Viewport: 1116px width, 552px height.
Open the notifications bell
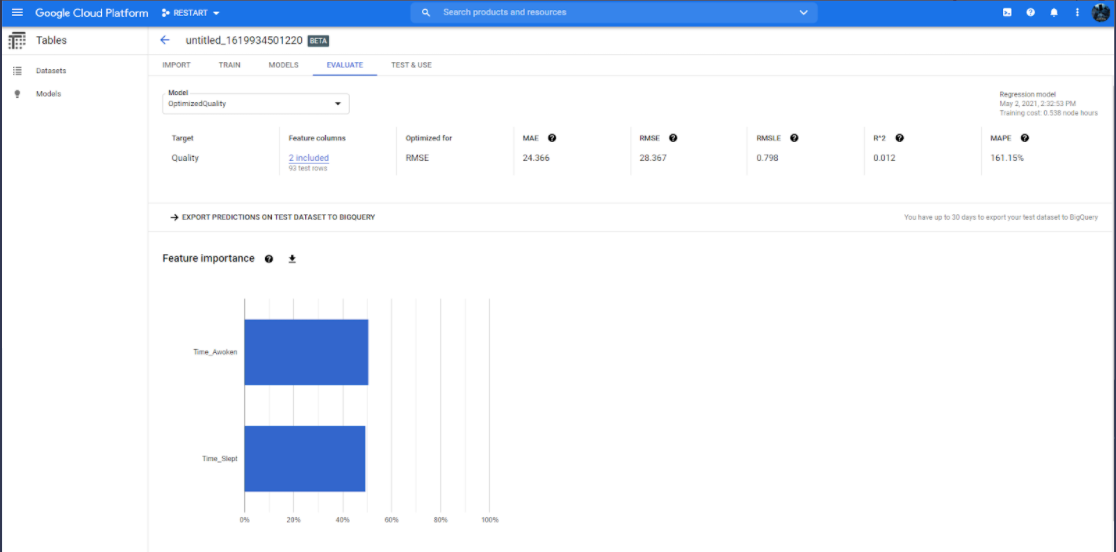tap(1054, 13)
